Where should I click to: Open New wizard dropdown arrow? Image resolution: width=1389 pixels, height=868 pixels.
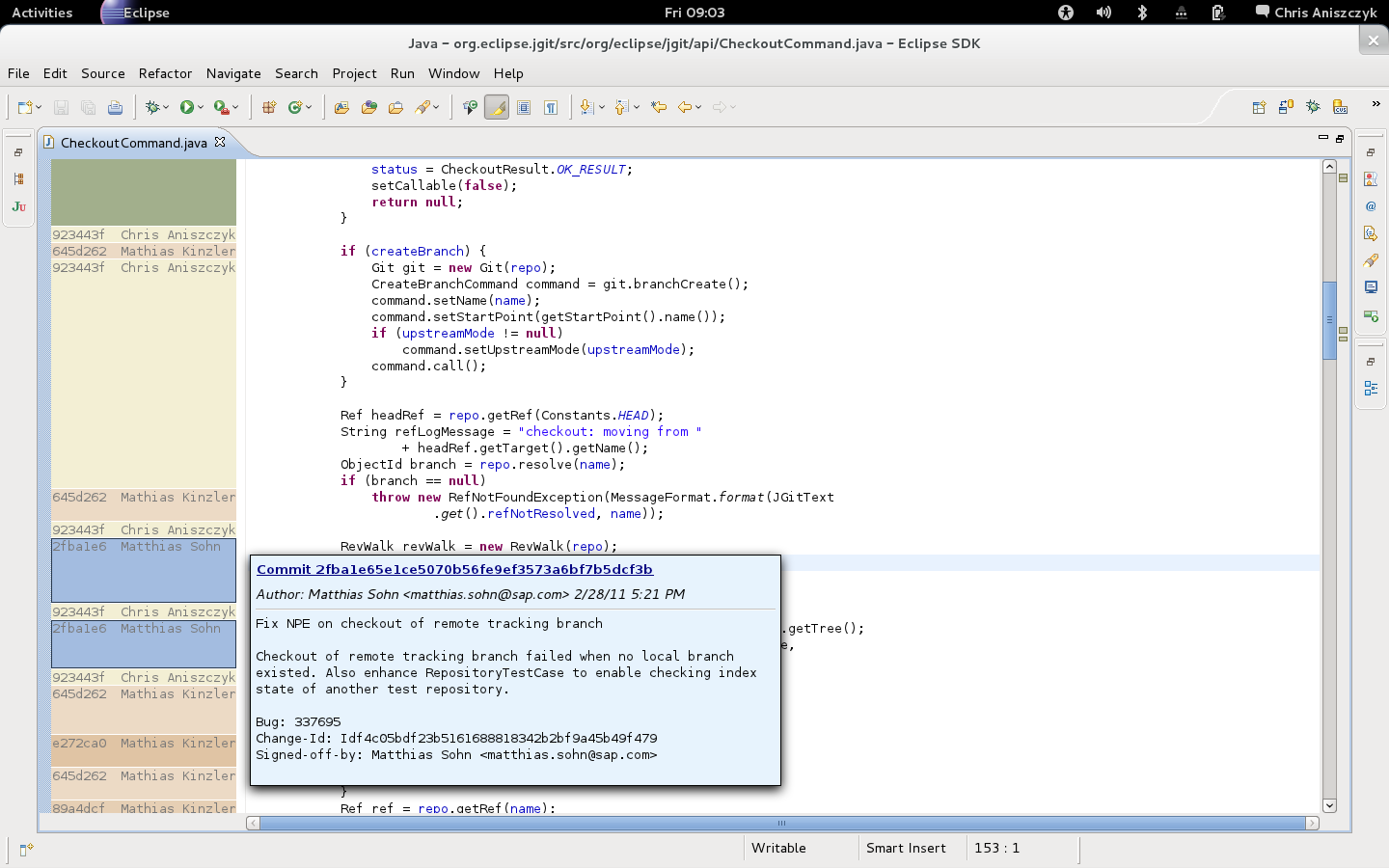click(39, 107)
